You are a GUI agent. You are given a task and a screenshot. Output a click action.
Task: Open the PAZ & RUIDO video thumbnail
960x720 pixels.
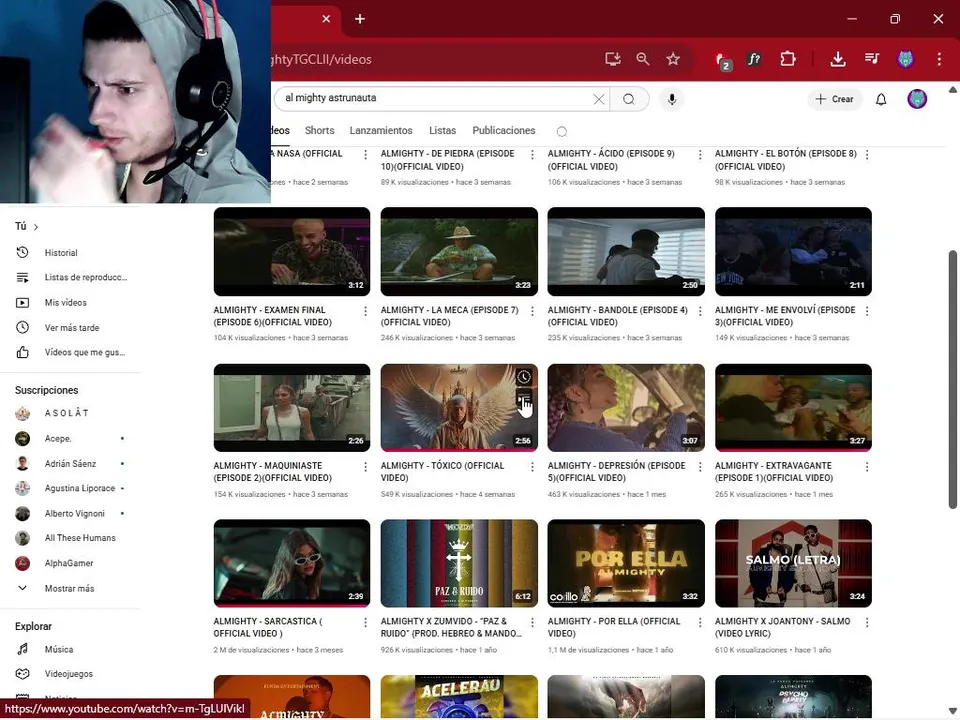point(459,563)
